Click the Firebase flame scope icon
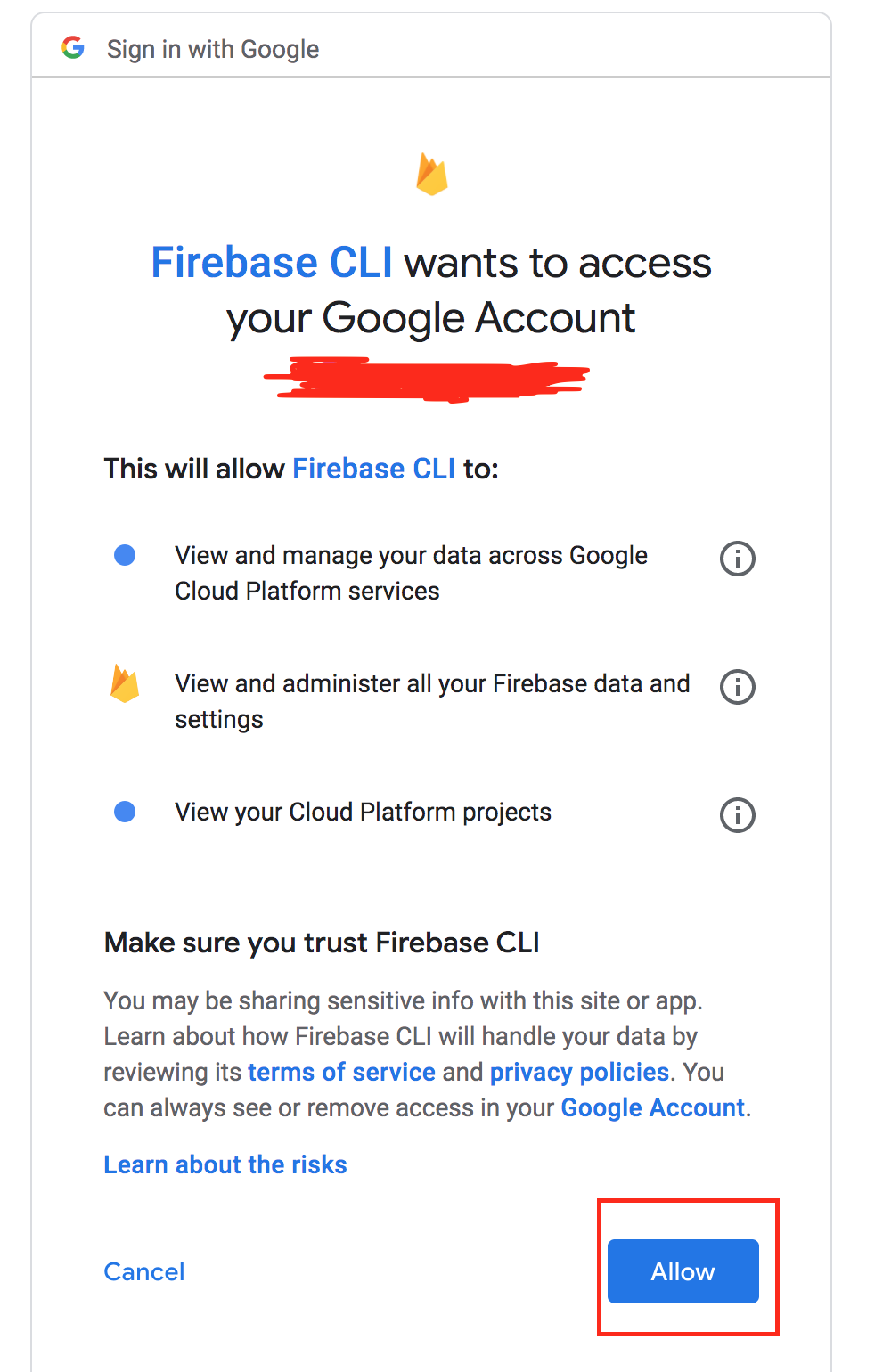The width and height of the screenshot is (891, 1372). tap(125, 685)
